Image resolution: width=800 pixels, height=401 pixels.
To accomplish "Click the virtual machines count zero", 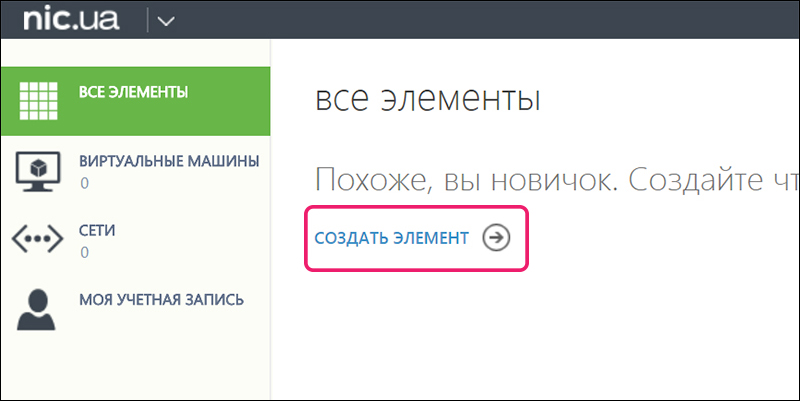I will coord(84,184).
